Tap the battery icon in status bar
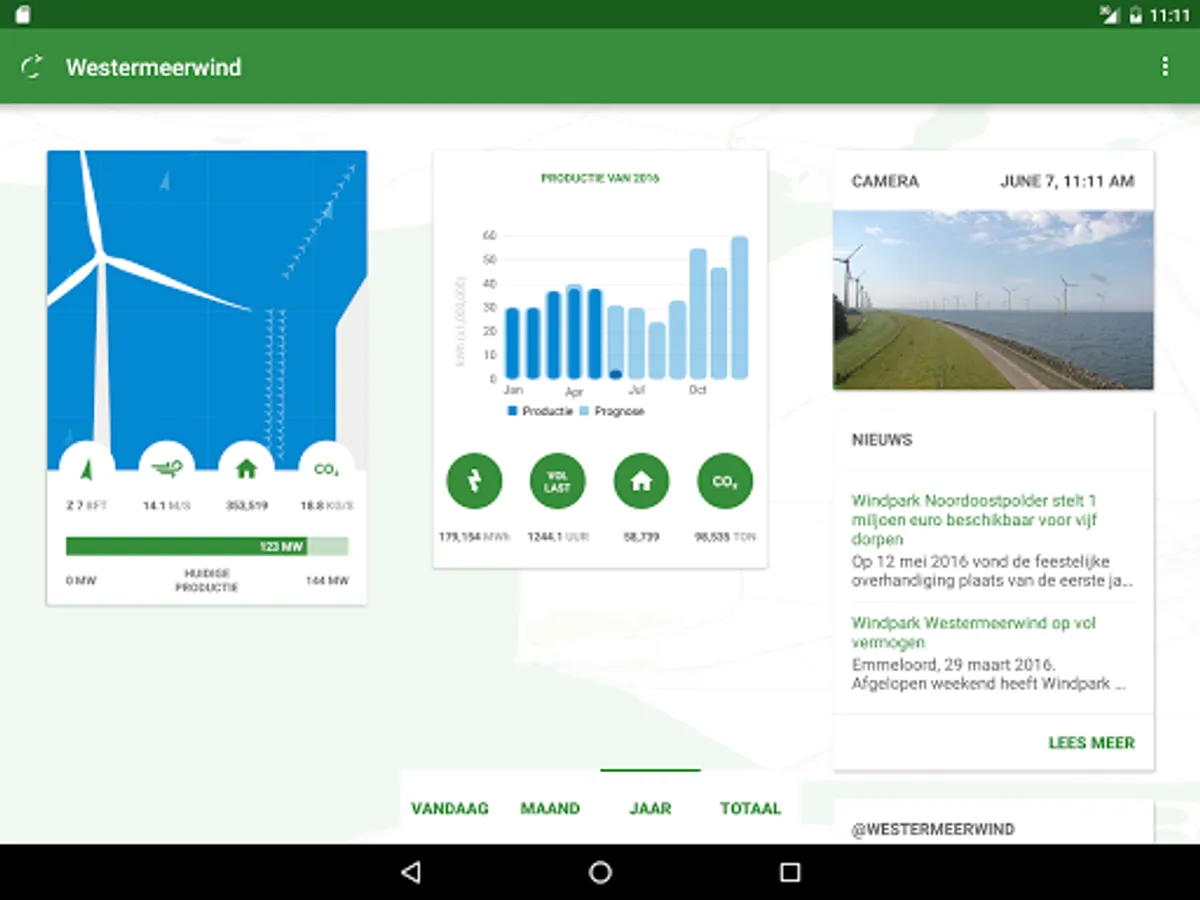 [x=1136, y=15]
